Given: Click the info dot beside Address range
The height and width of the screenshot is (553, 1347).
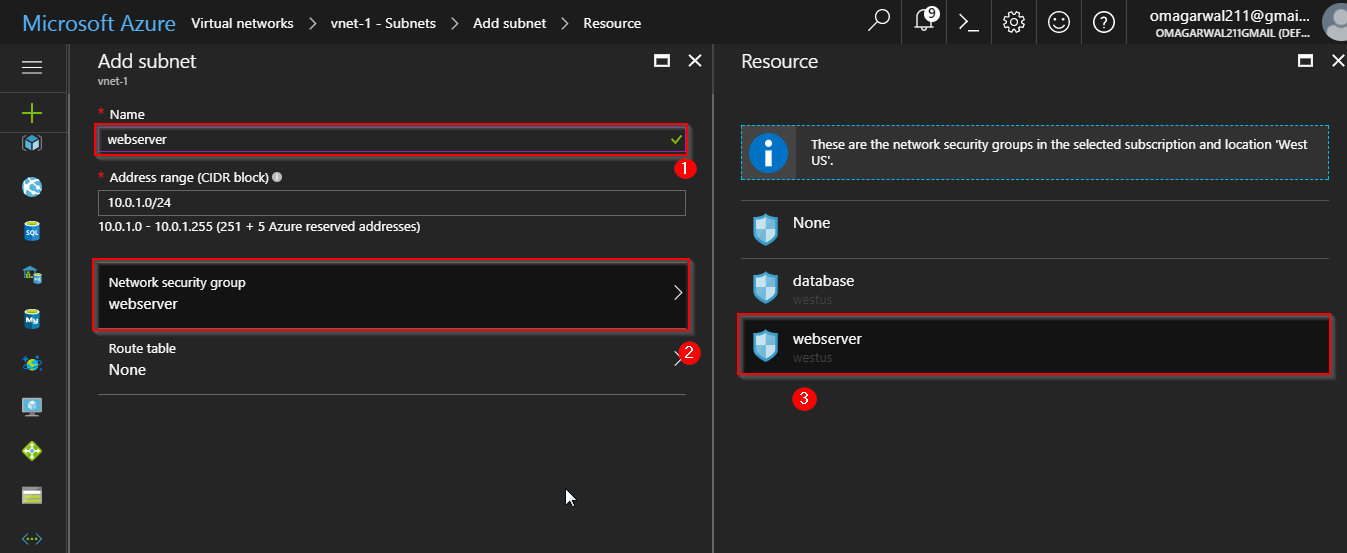Looking at the screenshot, I should coord(277,177).
